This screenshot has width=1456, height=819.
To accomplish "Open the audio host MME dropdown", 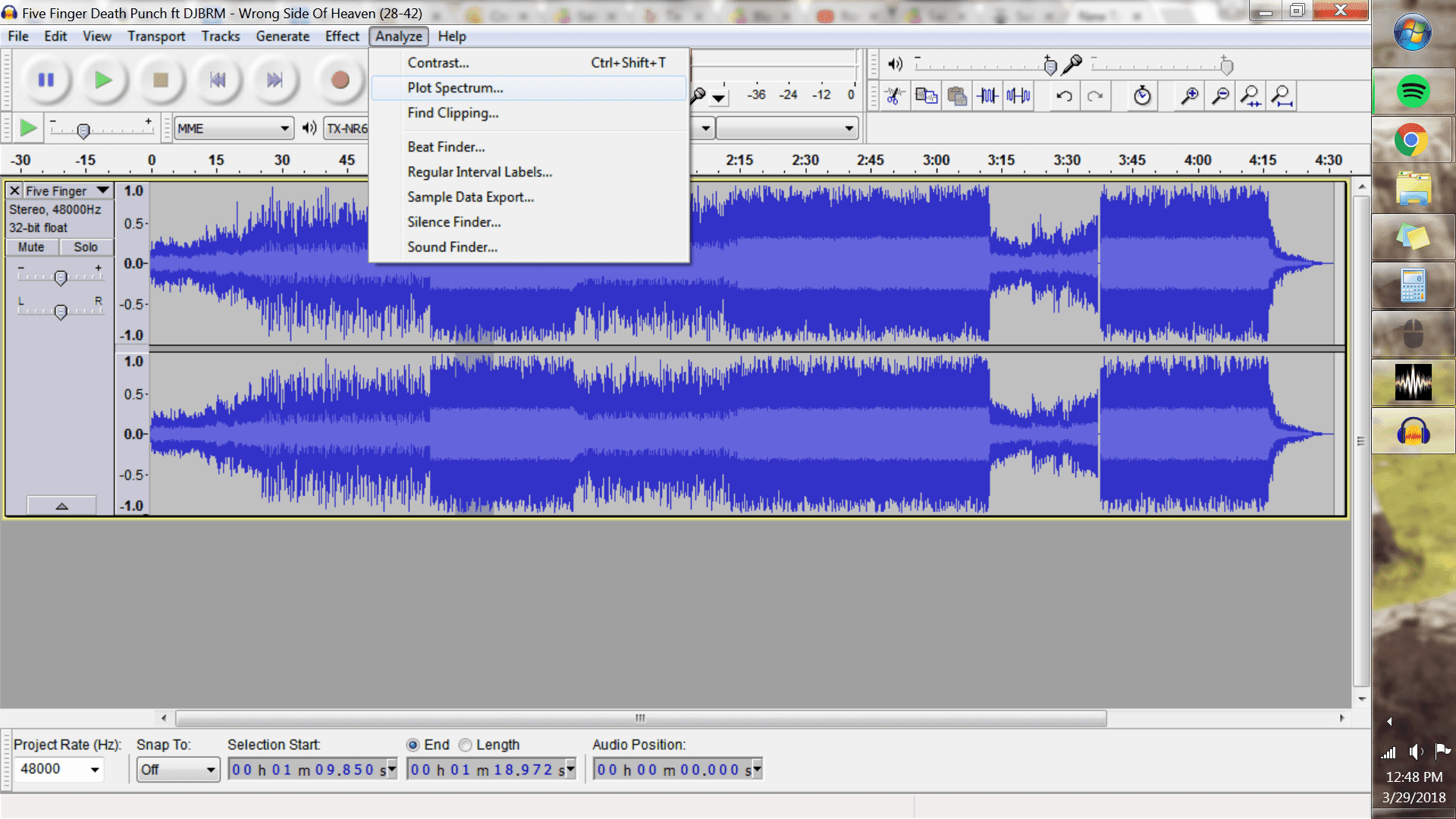I will tap(234, 128).
